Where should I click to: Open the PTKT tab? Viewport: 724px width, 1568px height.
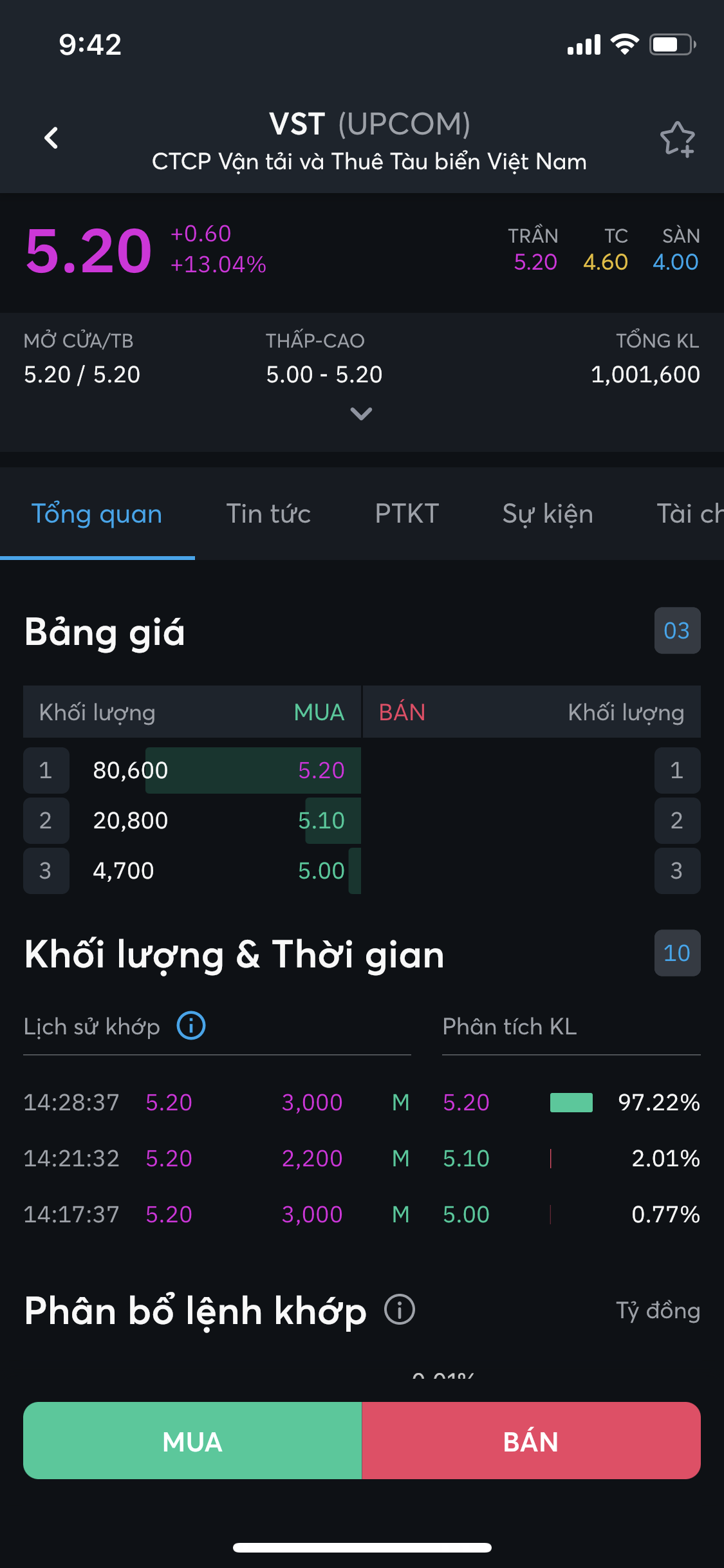pos(407,514)
